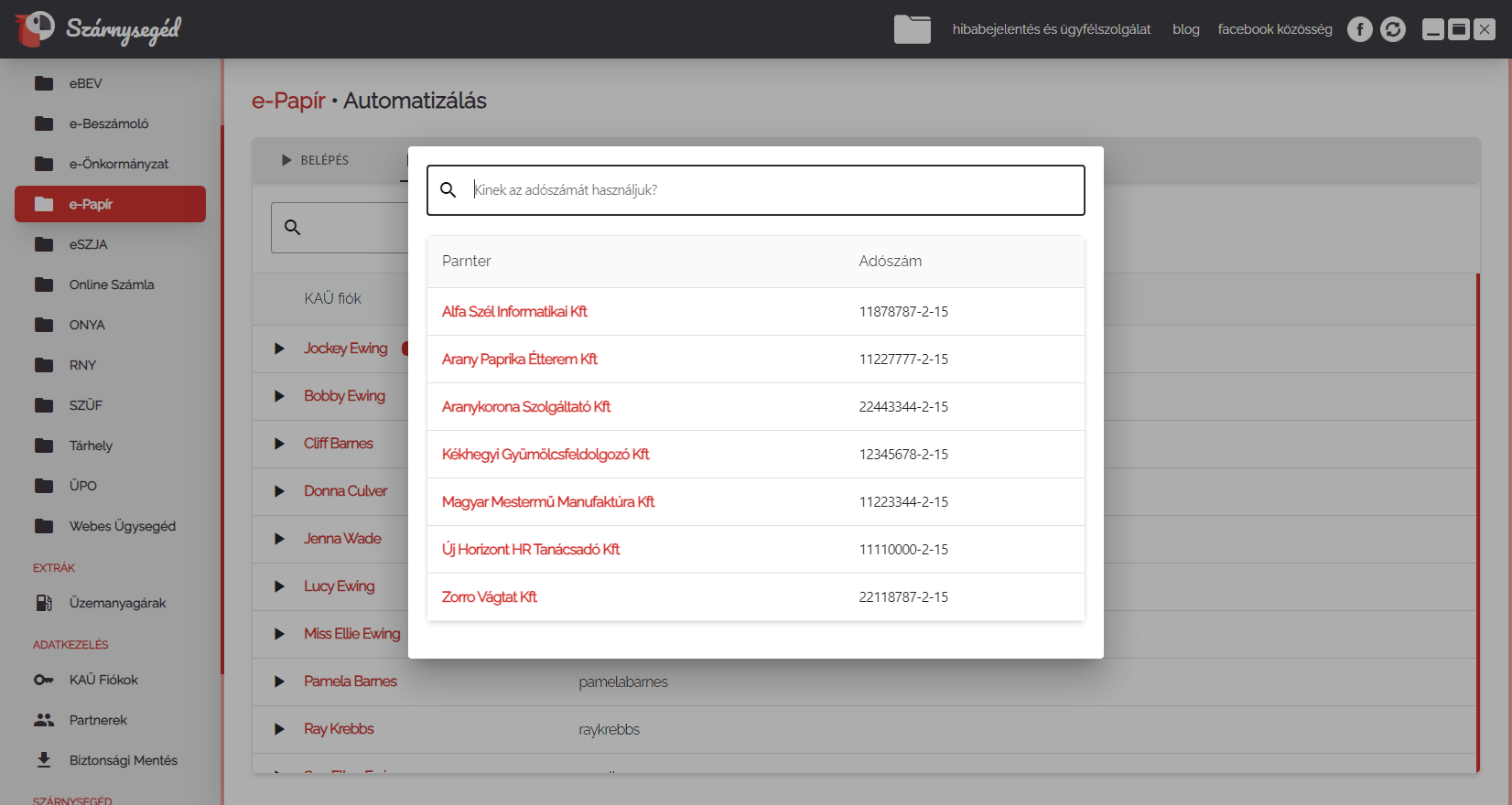Select Zorro Vágtat Kft partner
This screenshot has height=805, width=1512.
(x=489, y=597)
